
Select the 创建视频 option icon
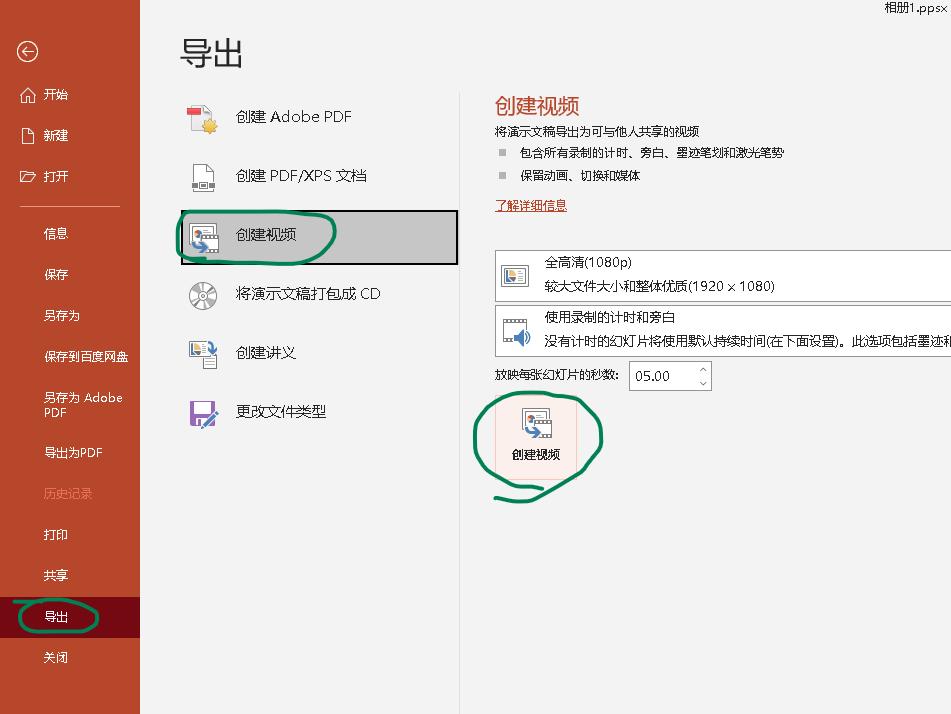pyautogui.click(x=202, y=235)
